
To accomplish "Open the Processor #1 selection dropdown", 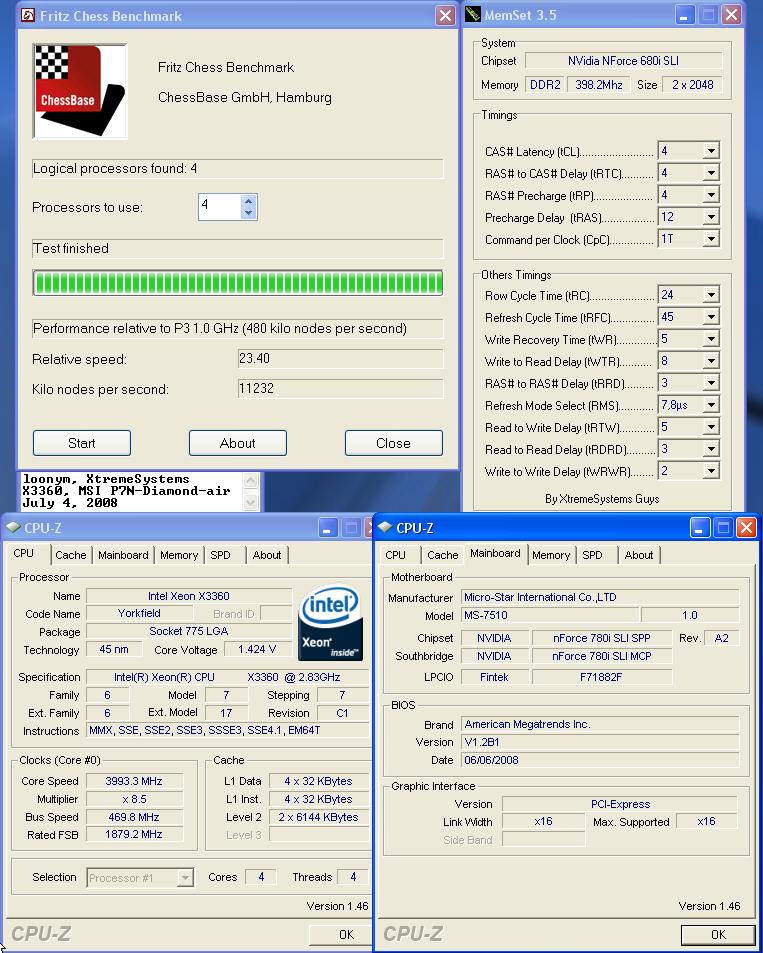I will (x=185, y=877).
